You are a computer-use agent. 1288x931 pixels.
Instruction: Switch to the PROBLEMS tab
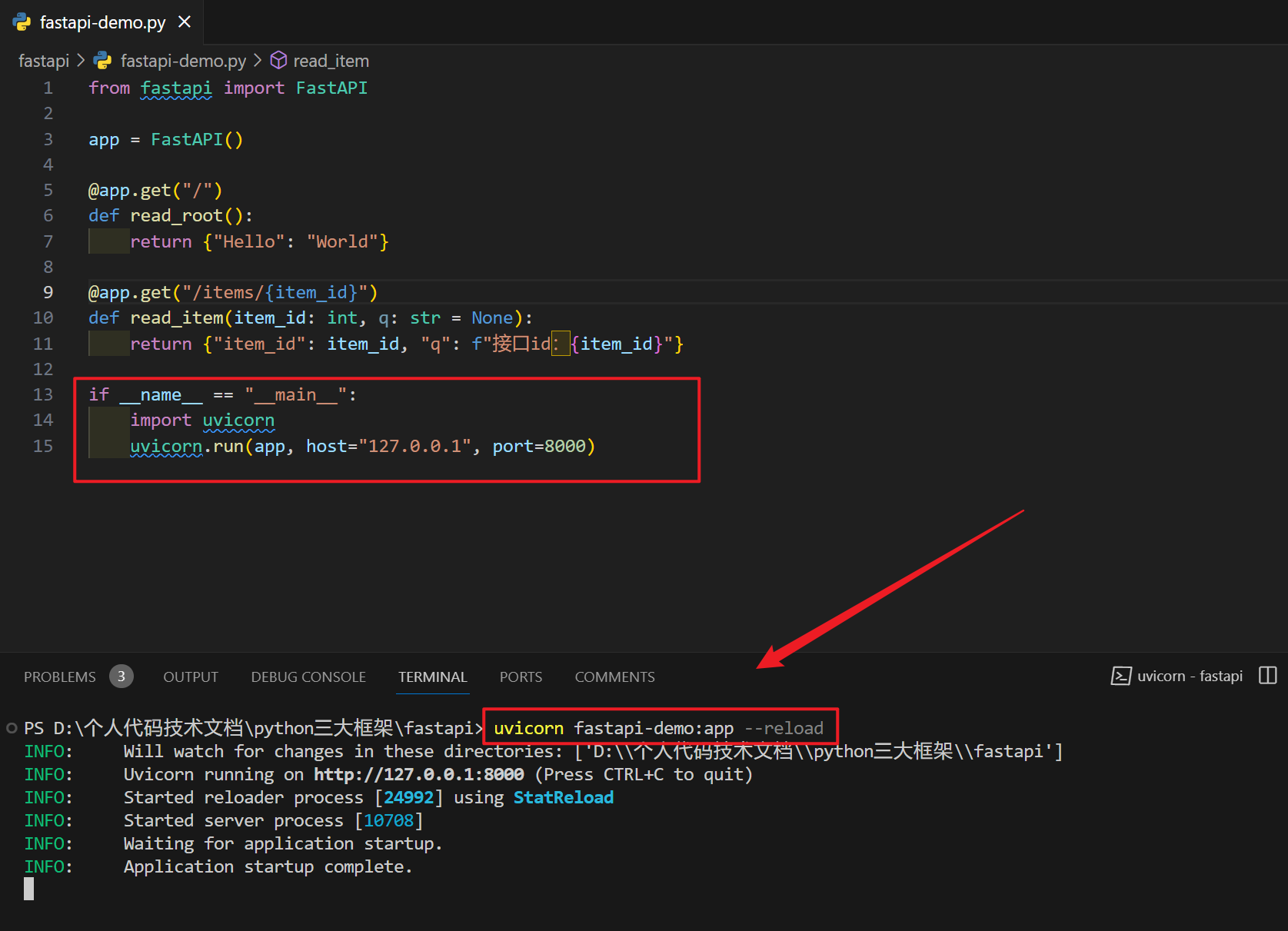coord(59,677)
